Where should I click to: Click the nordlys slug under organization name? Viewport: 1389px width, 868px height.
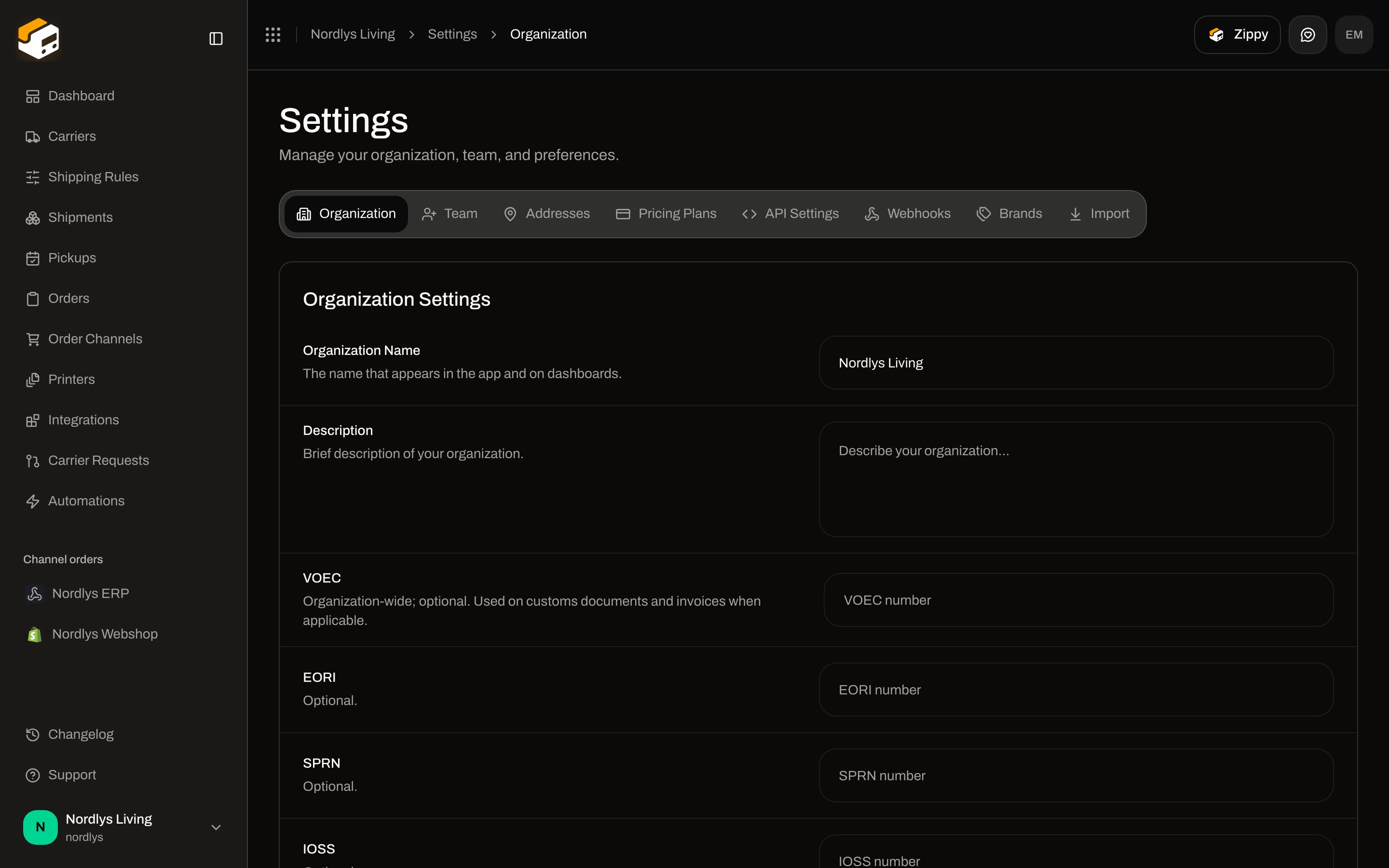(x=84, y=838)
